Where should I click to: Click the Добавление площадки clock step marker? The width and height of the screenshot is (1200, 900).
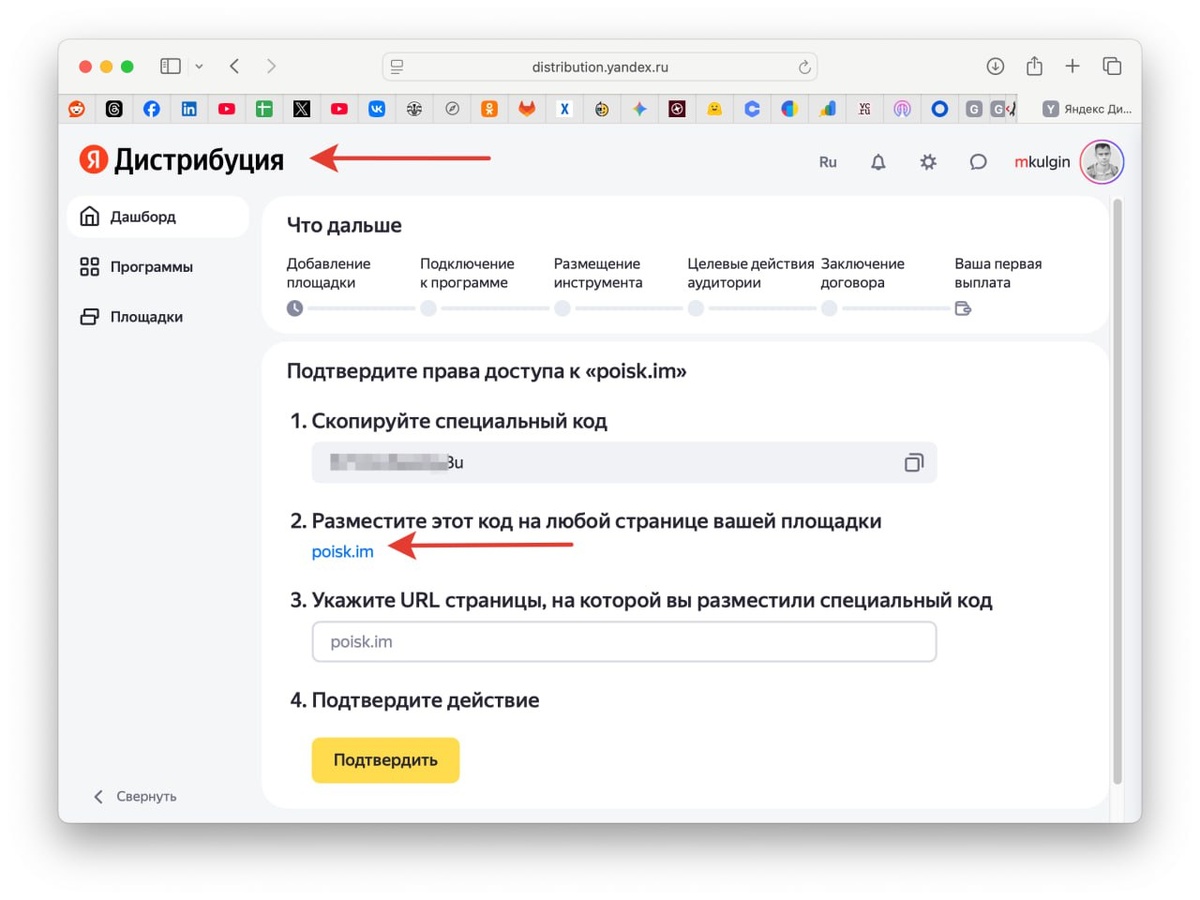(295, 308)
